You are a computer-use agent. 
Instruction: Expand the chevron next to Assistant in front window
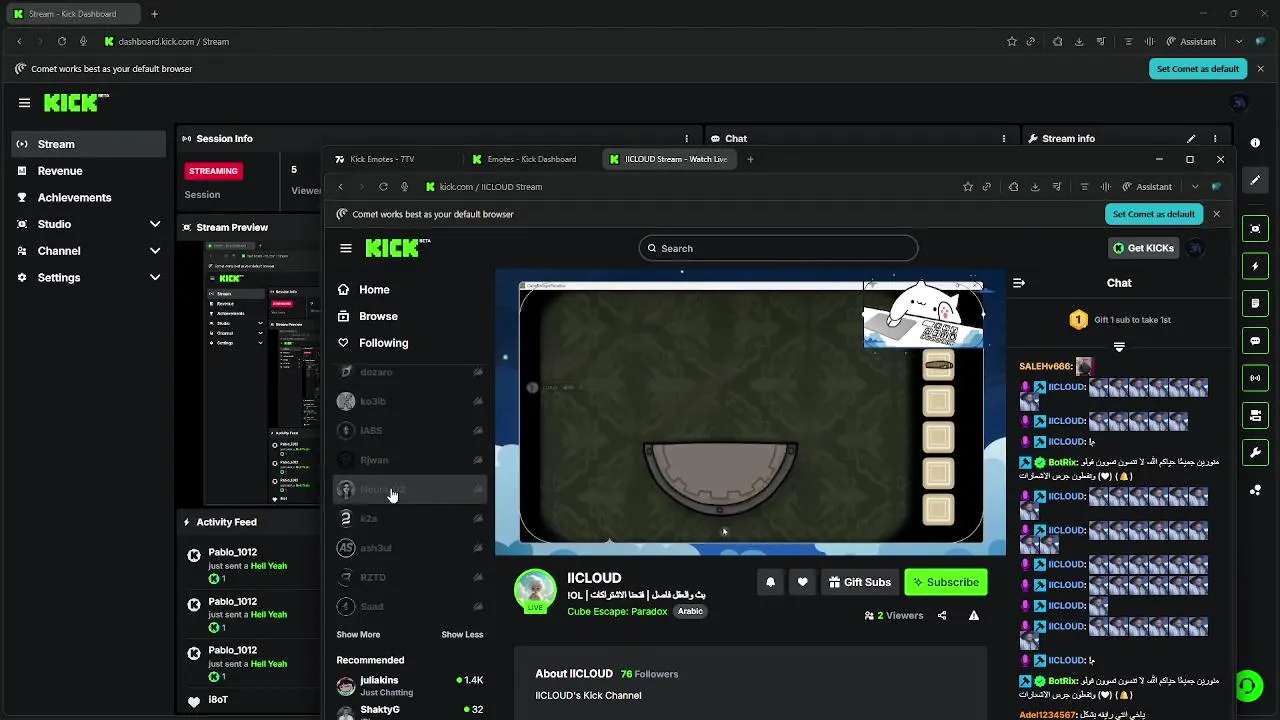[1195, 187]
